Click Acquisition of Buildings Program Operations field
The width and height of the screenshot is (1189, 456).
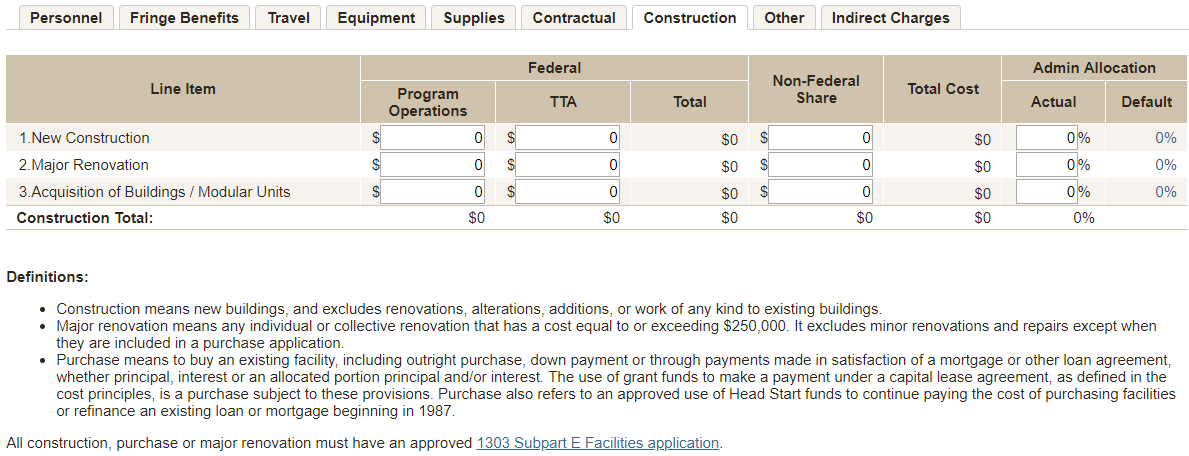click(433, 192)
